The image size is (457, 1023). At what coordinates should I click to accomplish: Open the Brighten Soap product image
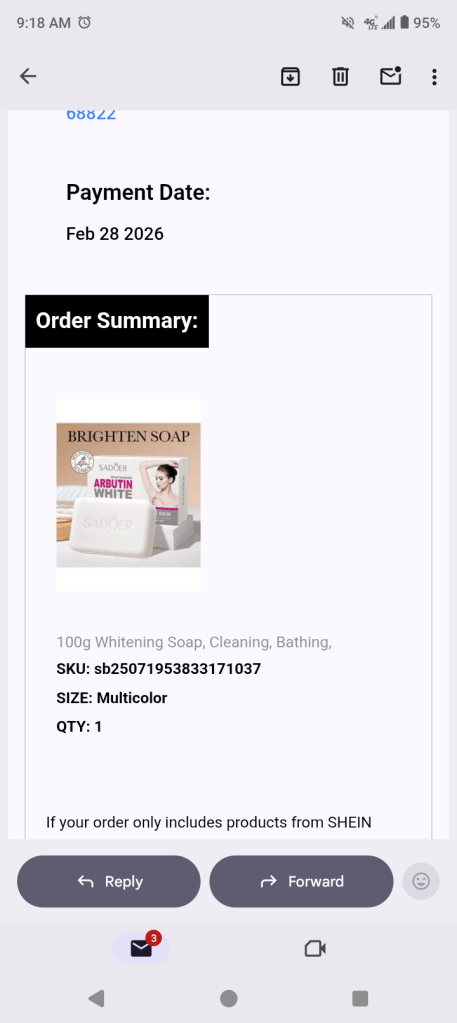pyautogui.click(x=128, y=495)
